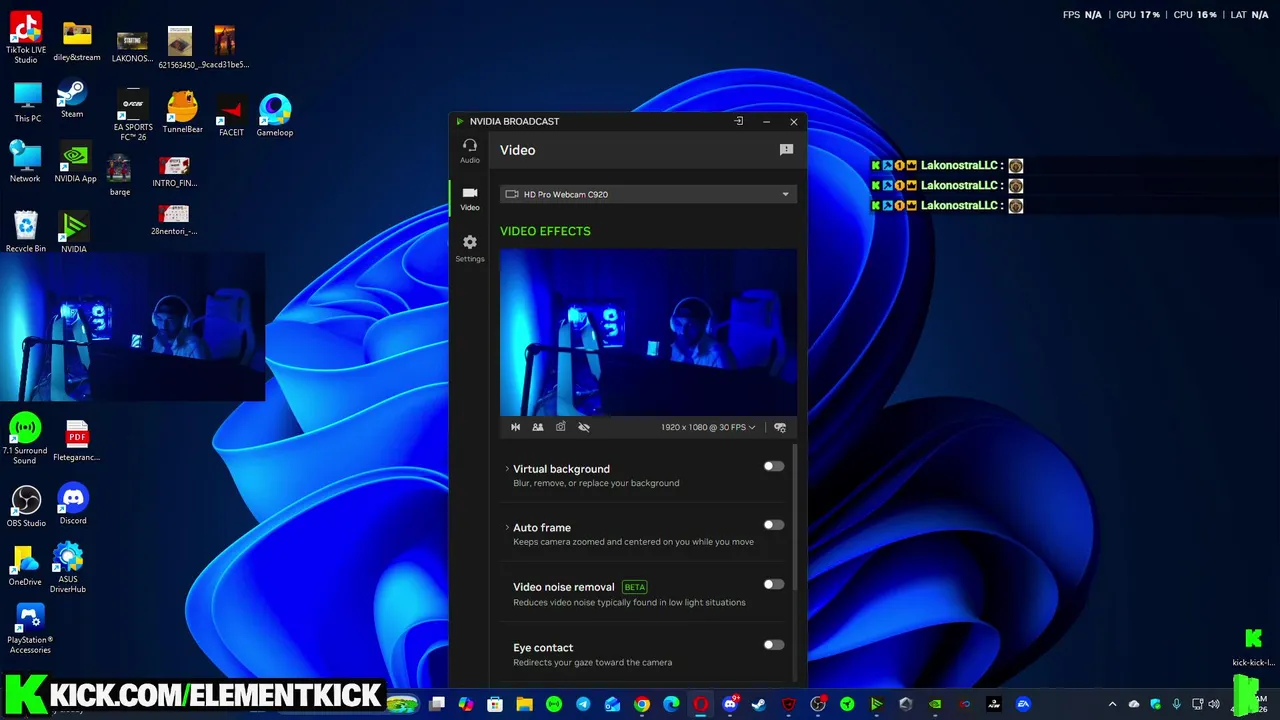Open the HD Pro Webcam C920 dropdown

[x=648, y=194]
